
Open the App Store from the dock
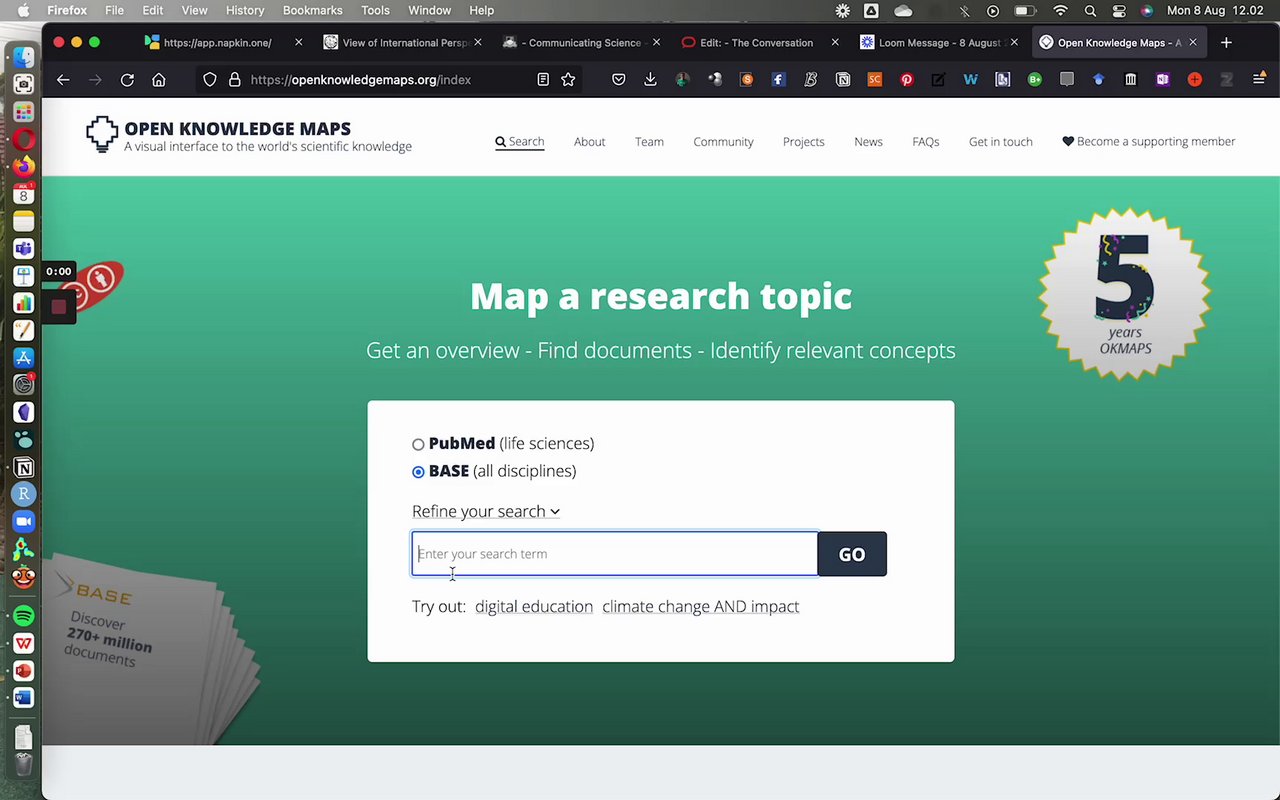click(24, 358)
